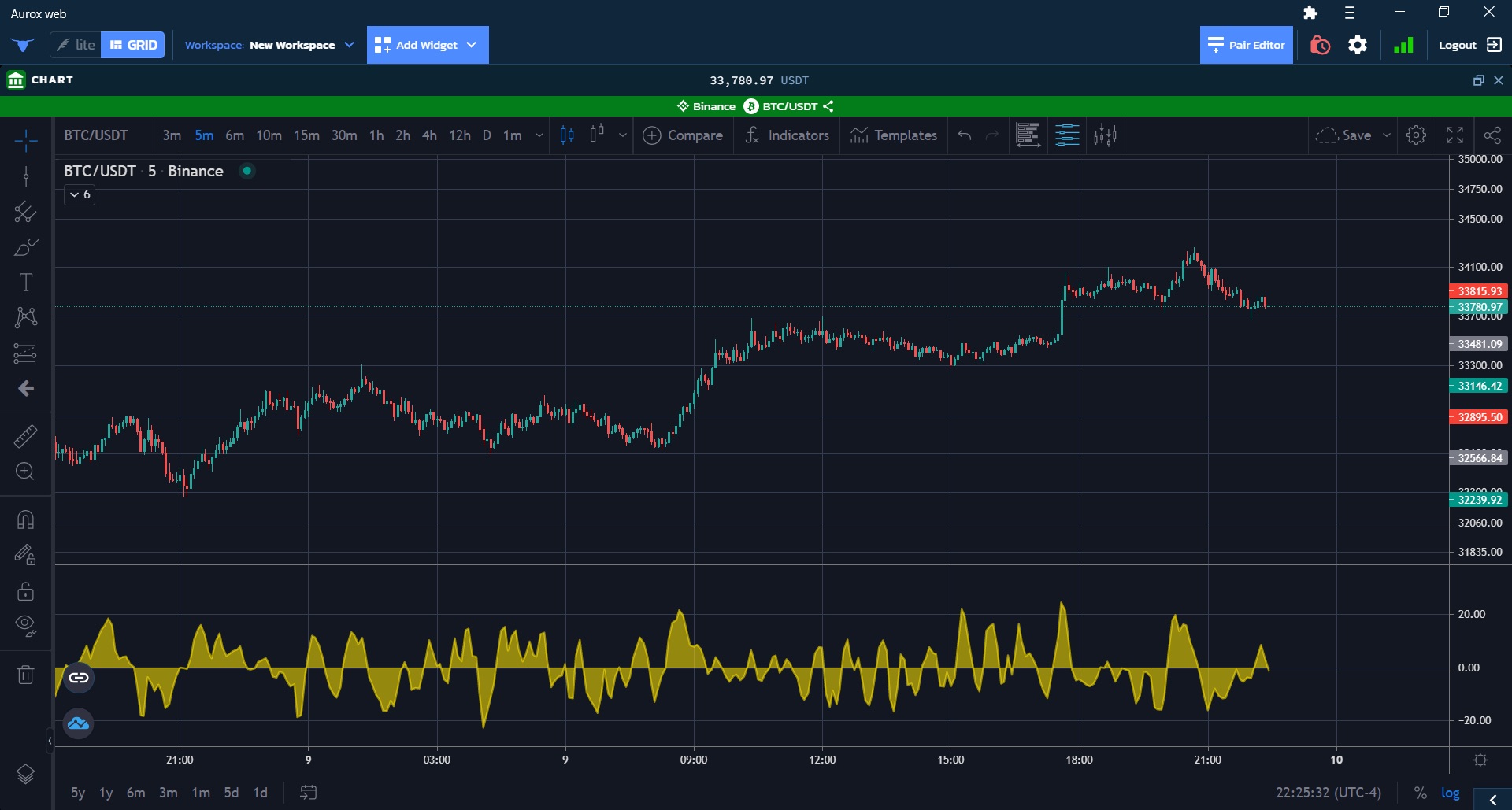Expand additional timeframes chevron next to 1m
1512x810 pixels.
coord(539,135)
